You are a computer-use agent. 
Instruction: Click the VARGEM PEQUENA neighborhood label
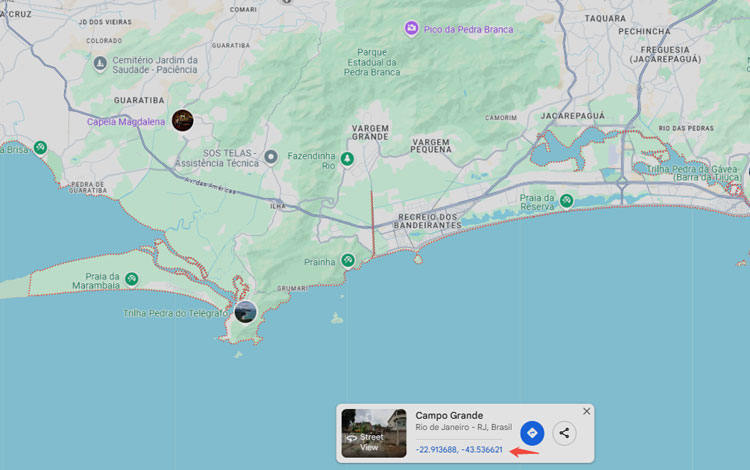click(431, 146)
